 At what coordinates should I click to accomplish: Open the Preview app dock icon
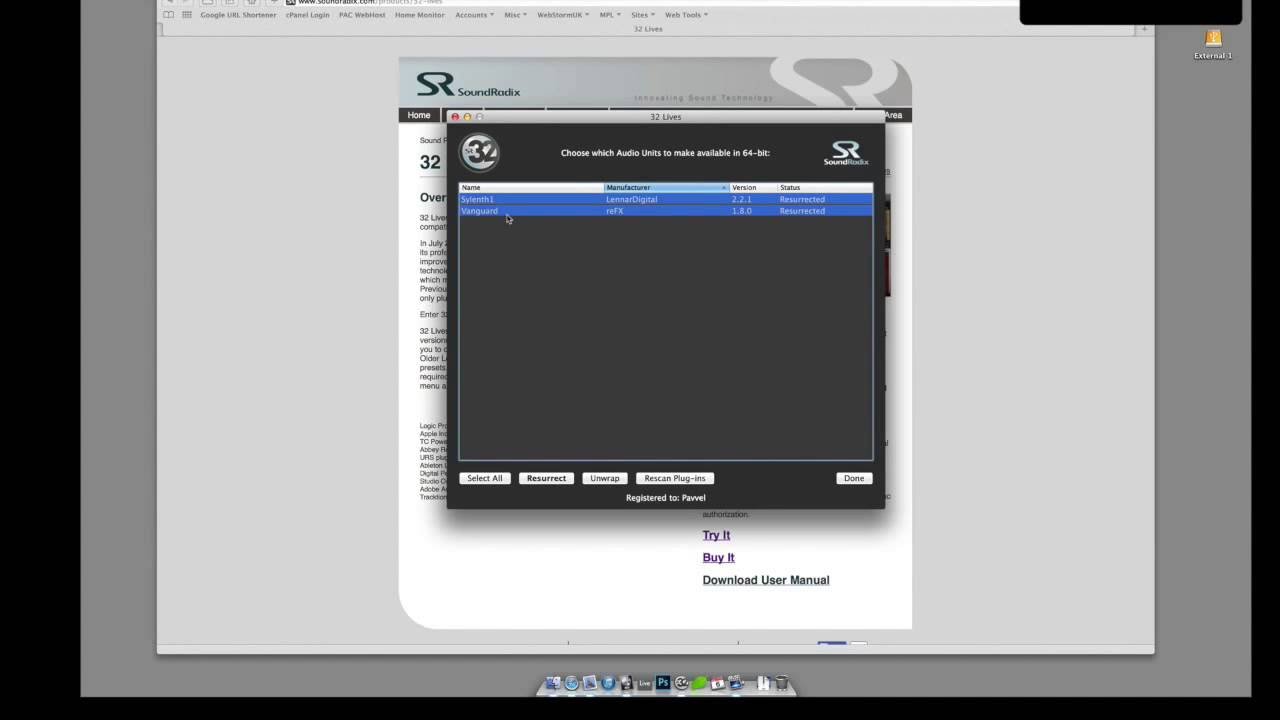coord(590,683)
